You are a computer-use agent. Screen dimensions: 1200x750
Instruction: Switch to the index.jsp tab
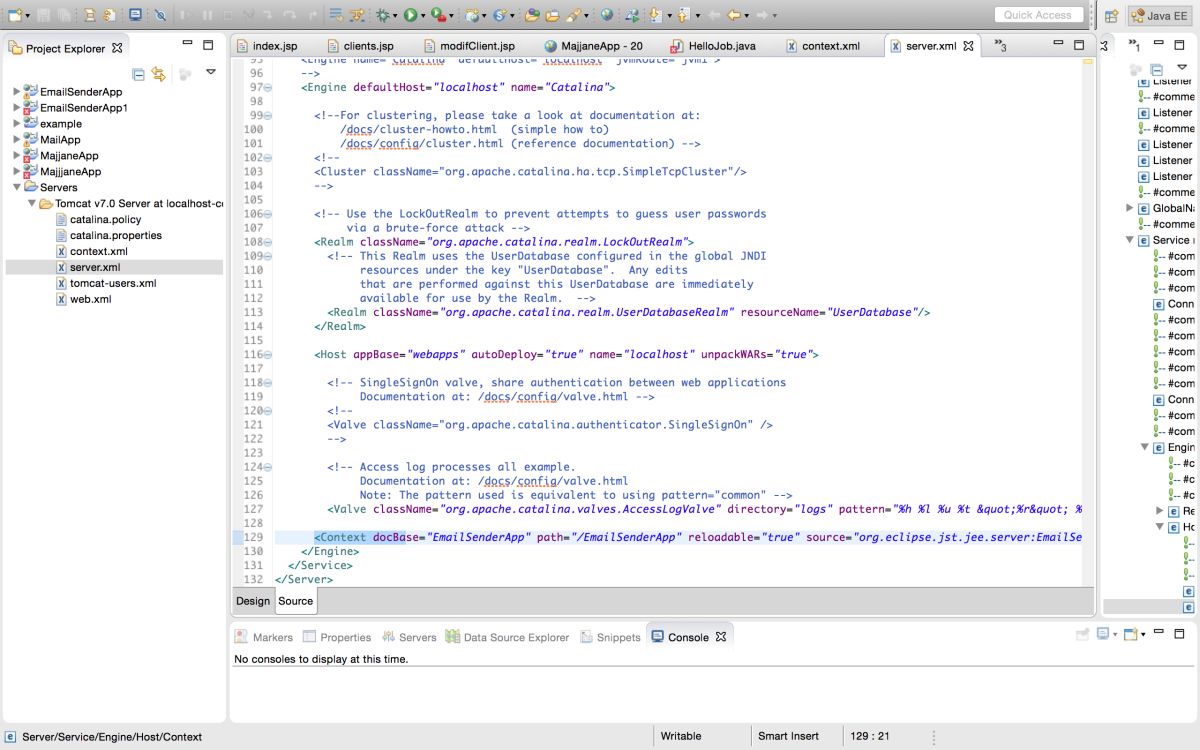point(266,46)
